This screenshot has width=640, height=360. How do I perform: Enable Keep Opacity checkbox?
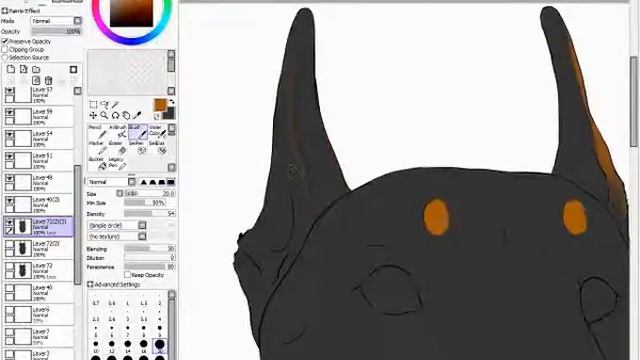(127, 275)
